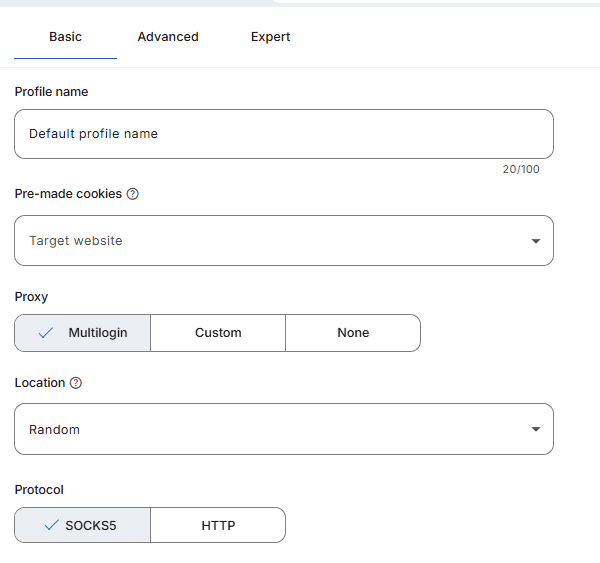
Task: Click the Pre-made cookies label text
Action: coord(68,194)
